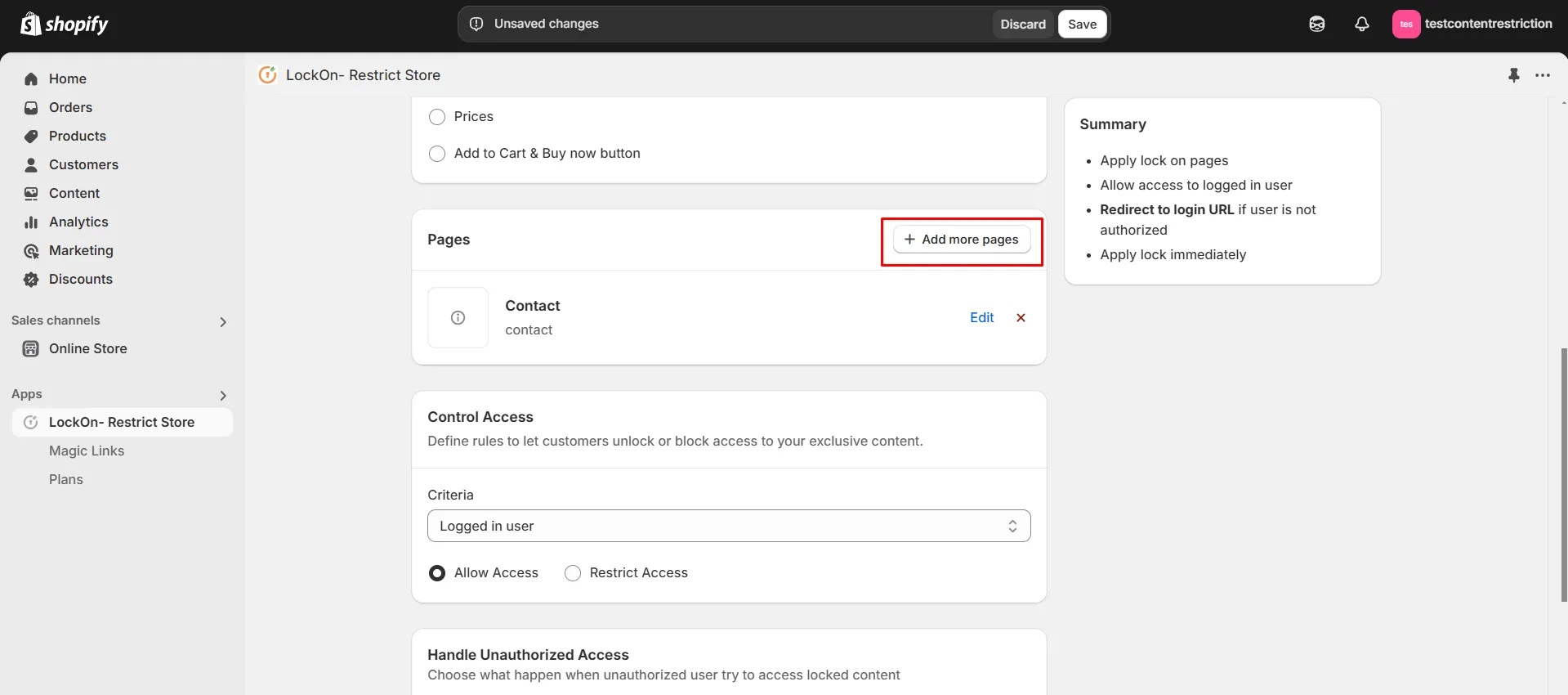Image resolution: width=1568 pixels, height=695 pixels.
Task: Open Discounts in sidebar
Action: (81, 279)
